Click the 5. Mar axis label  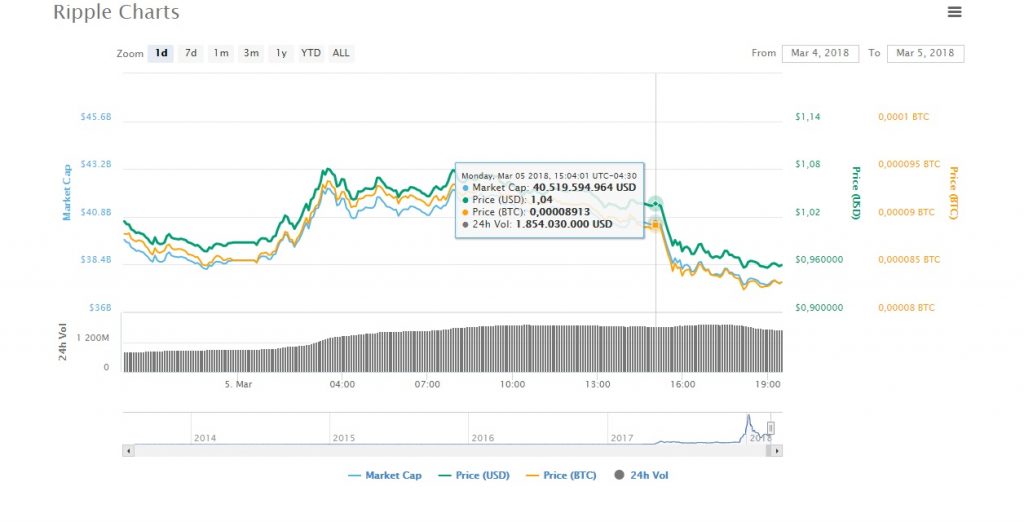coord(238,384)
